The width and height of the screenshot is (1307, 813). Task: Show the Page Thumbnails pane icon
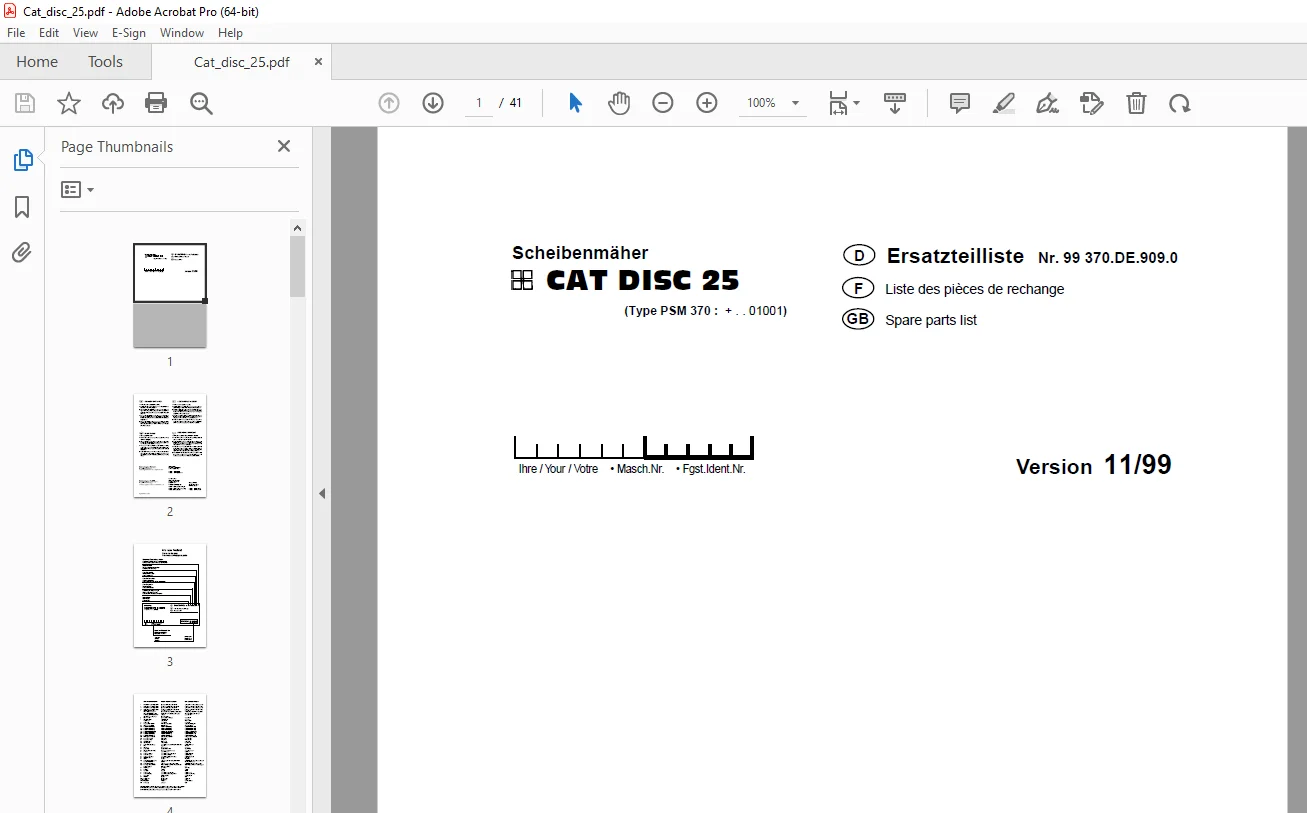click(22, 160)
